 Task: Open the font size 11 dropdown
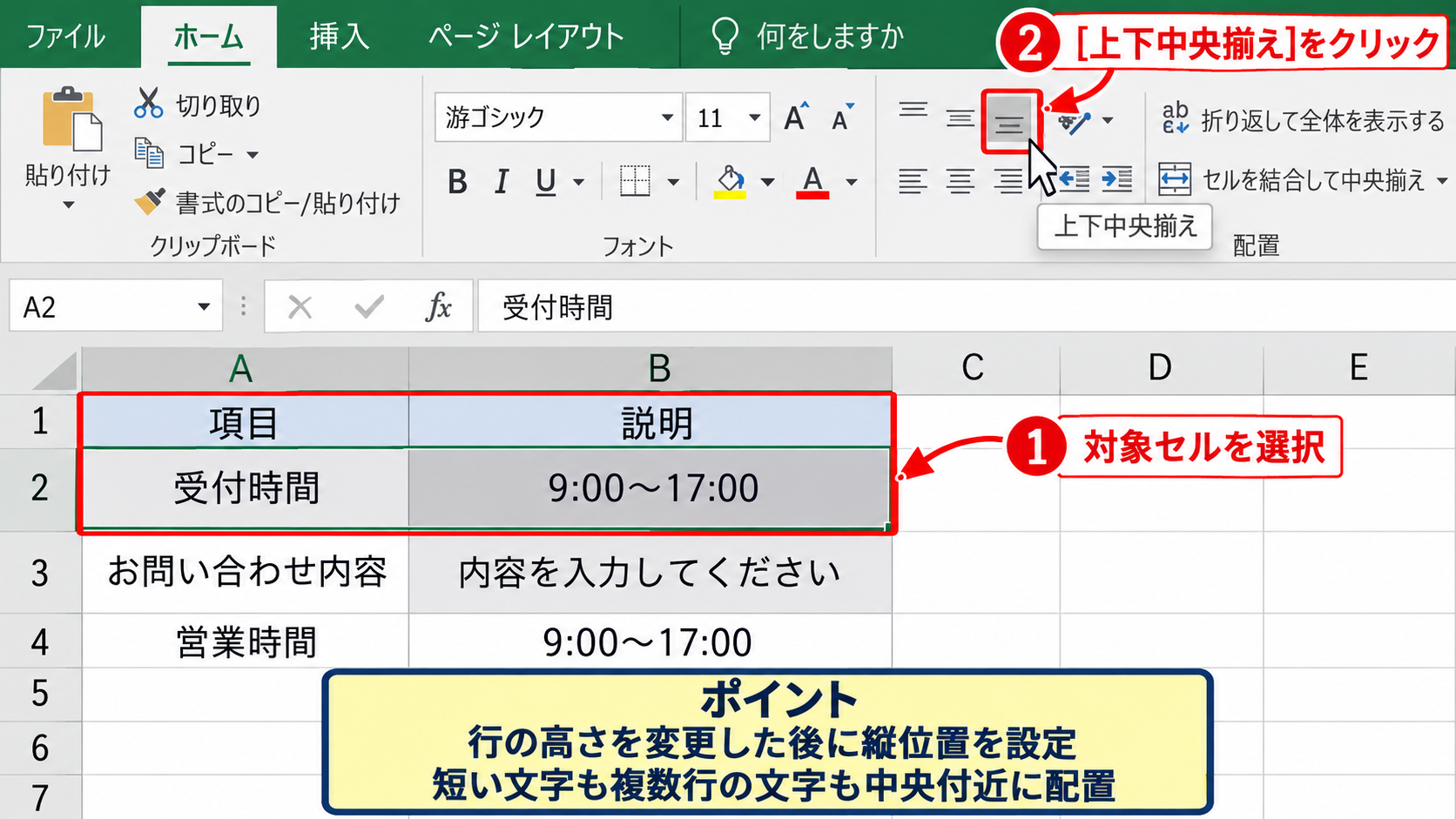[755, 117]
